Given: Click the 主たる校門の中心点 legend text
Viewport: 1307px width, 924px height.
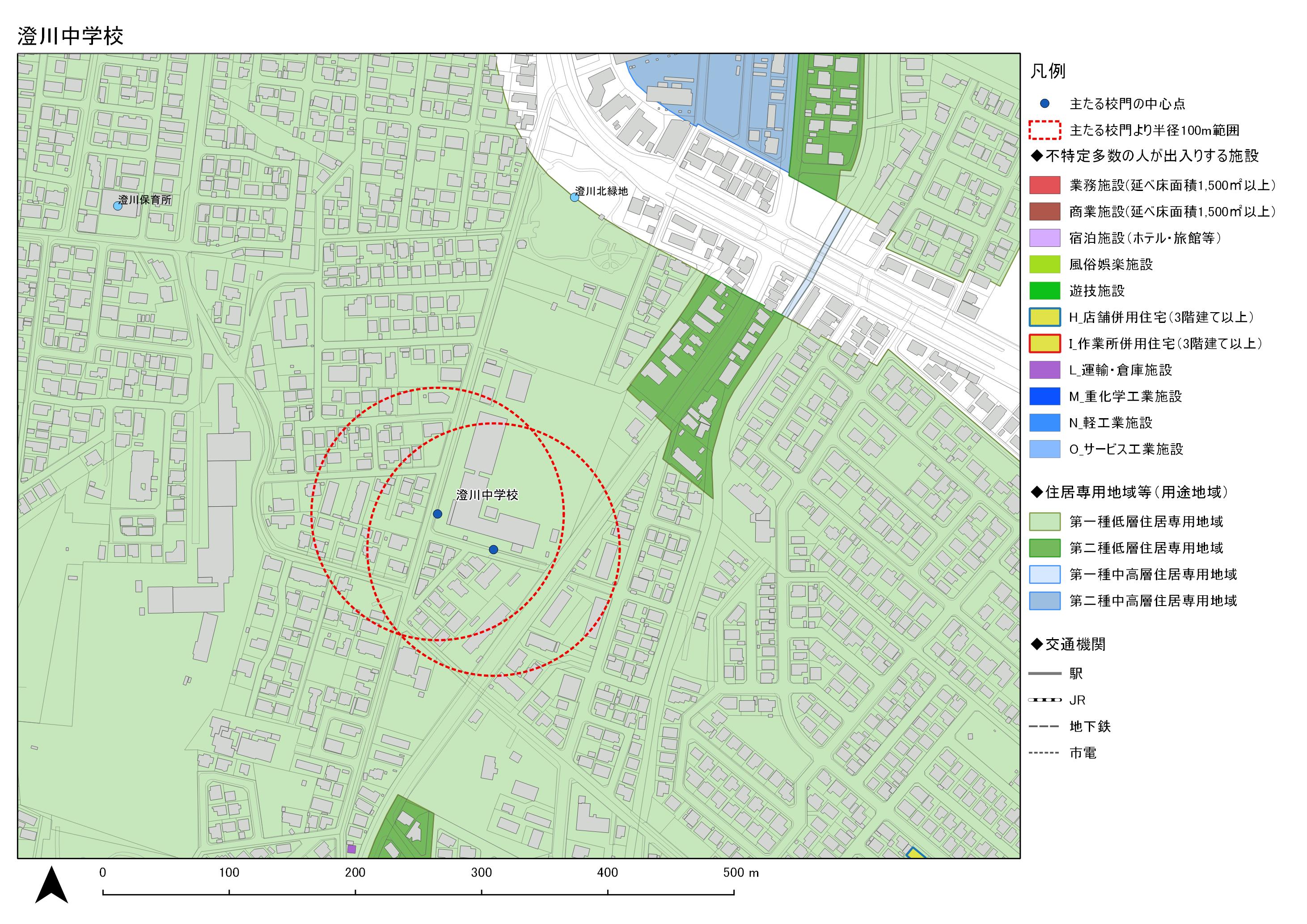Looking at the screenshot, I should 1127,104.
